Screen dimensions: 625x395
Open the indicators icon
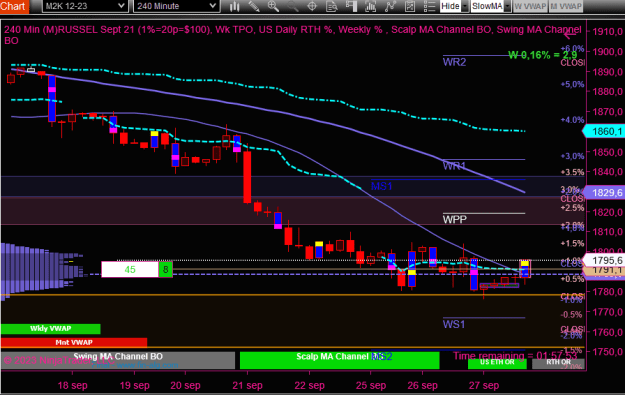[x=390, y=6]
